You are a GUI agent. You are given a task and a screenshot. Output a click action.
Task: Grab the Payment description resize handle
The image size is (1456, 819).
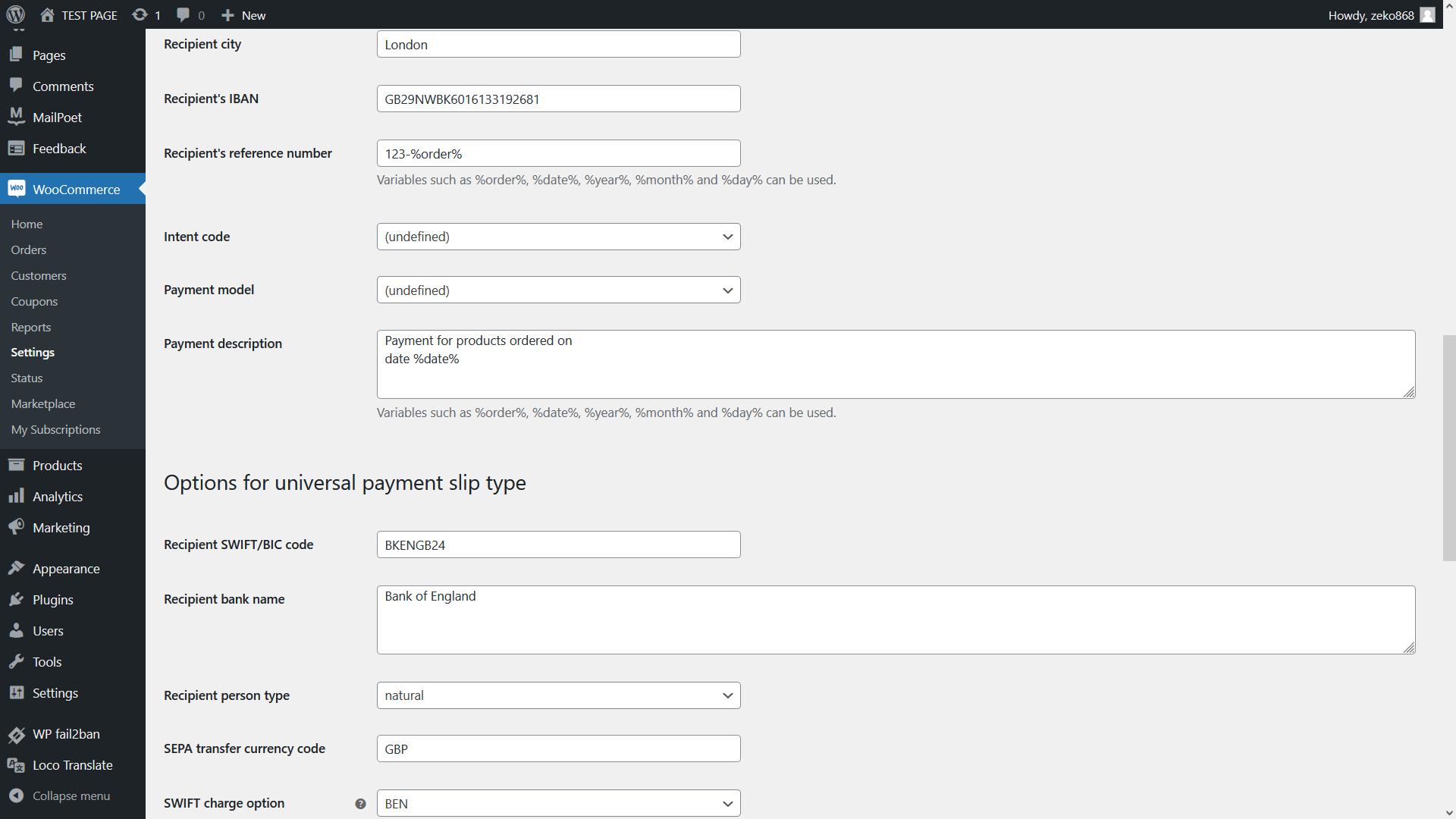tap(1409, 392)
